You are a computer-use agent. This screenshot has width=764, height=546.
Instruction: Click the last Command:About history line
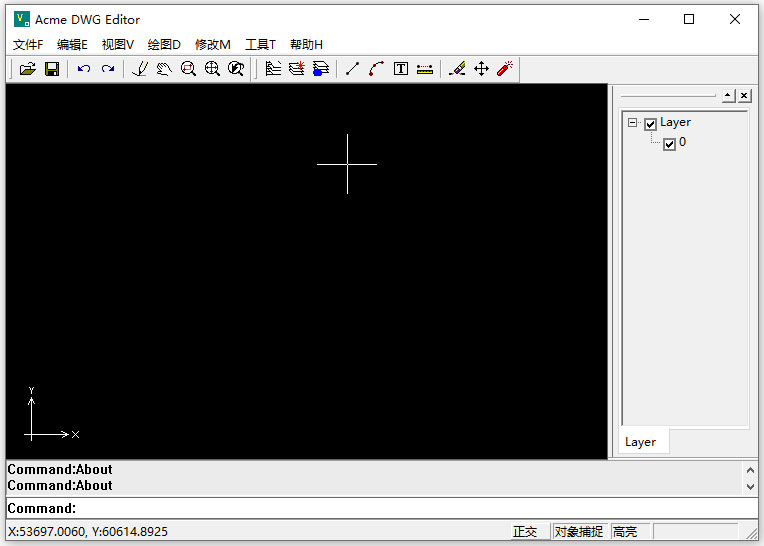click(60, 486)
